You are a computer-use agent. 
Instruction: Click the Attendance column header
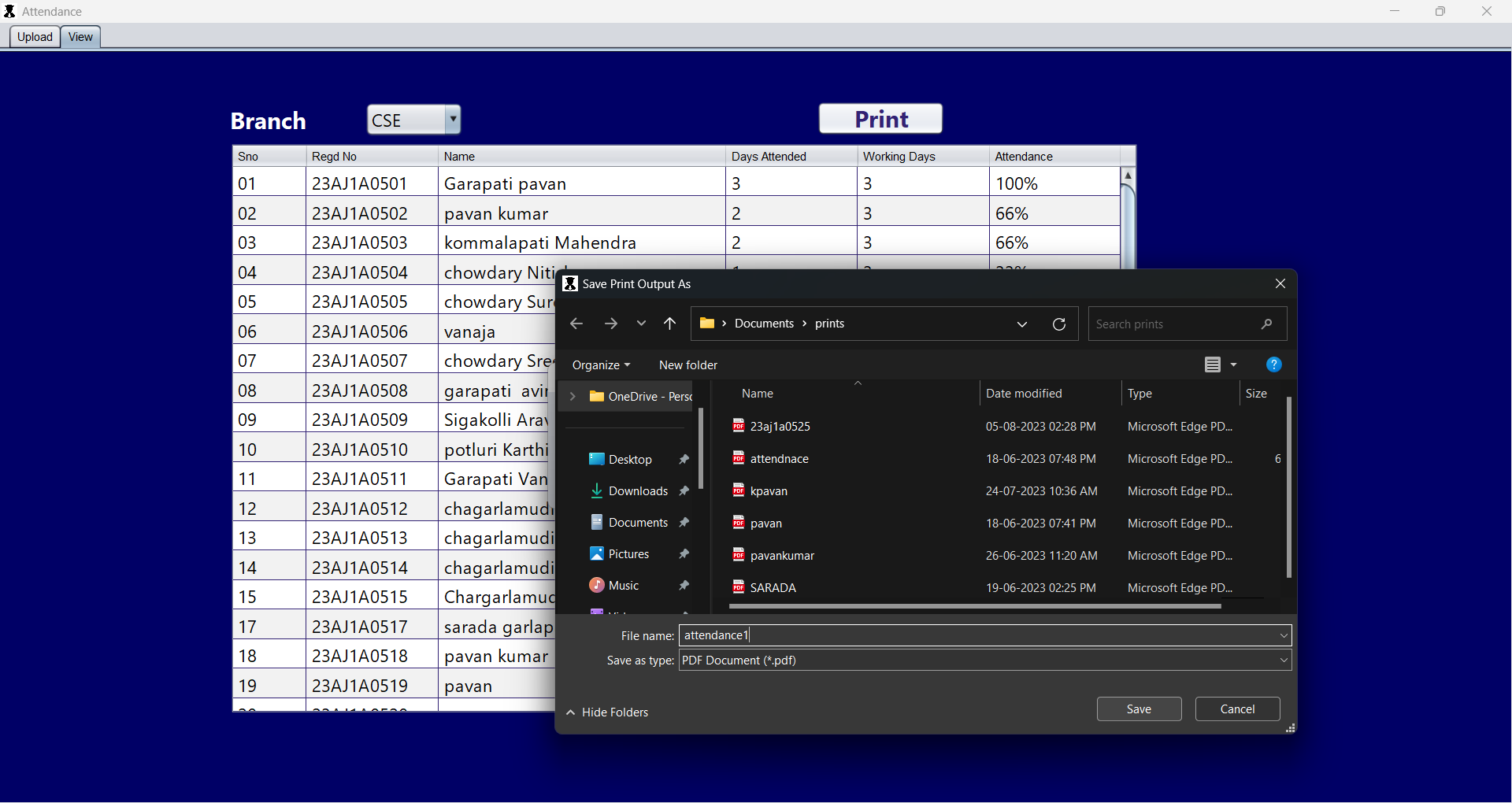point(1054,157)
